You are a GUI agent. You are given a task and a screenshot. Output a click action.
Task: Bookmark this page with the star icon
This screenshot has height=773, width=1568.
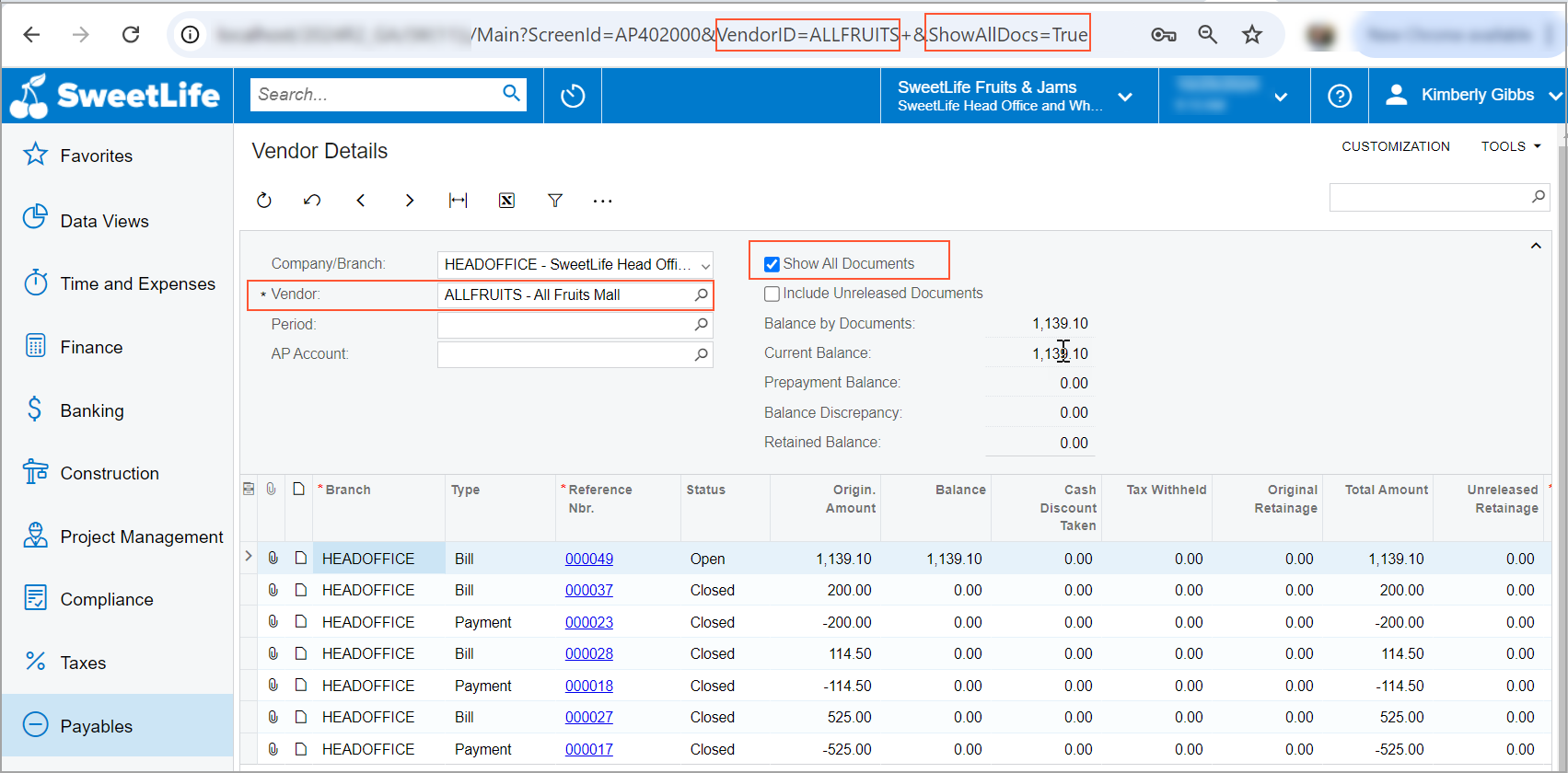click(x=1252, y=35)
